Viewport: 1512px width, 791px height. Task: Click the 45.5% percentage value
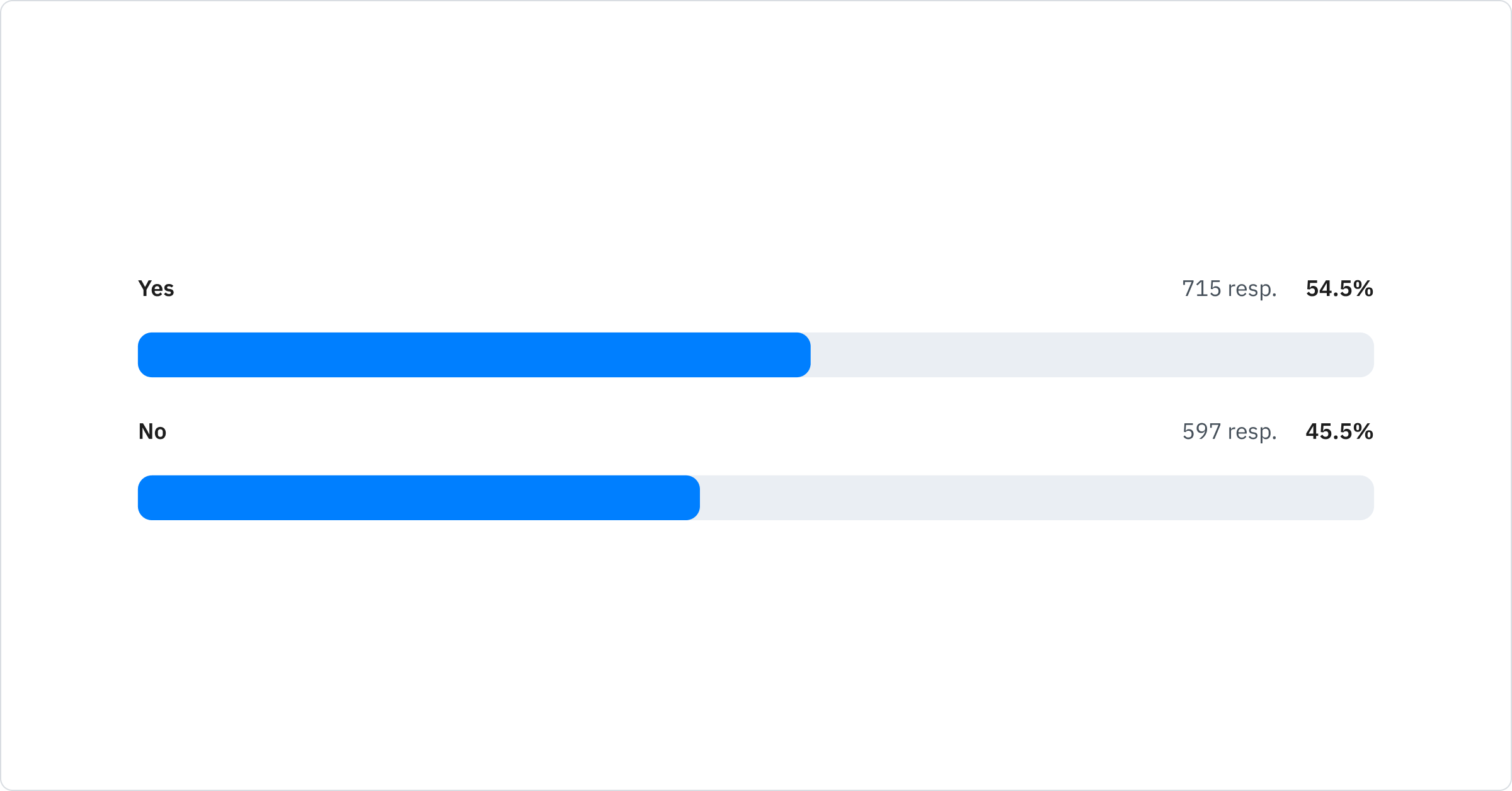click(1339, 431)
